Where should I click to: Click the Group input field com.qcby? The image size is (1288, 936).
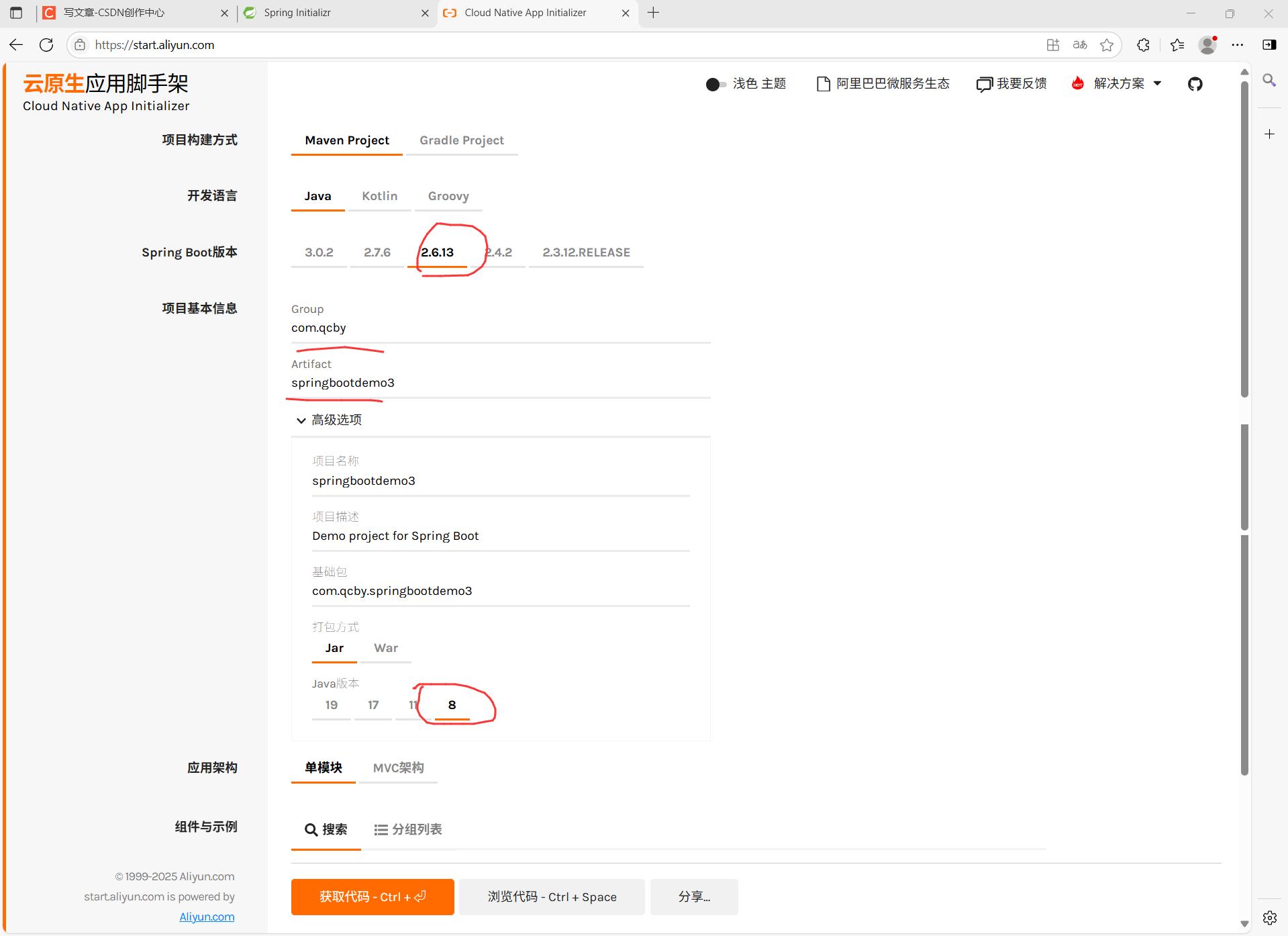coord(501,328)
